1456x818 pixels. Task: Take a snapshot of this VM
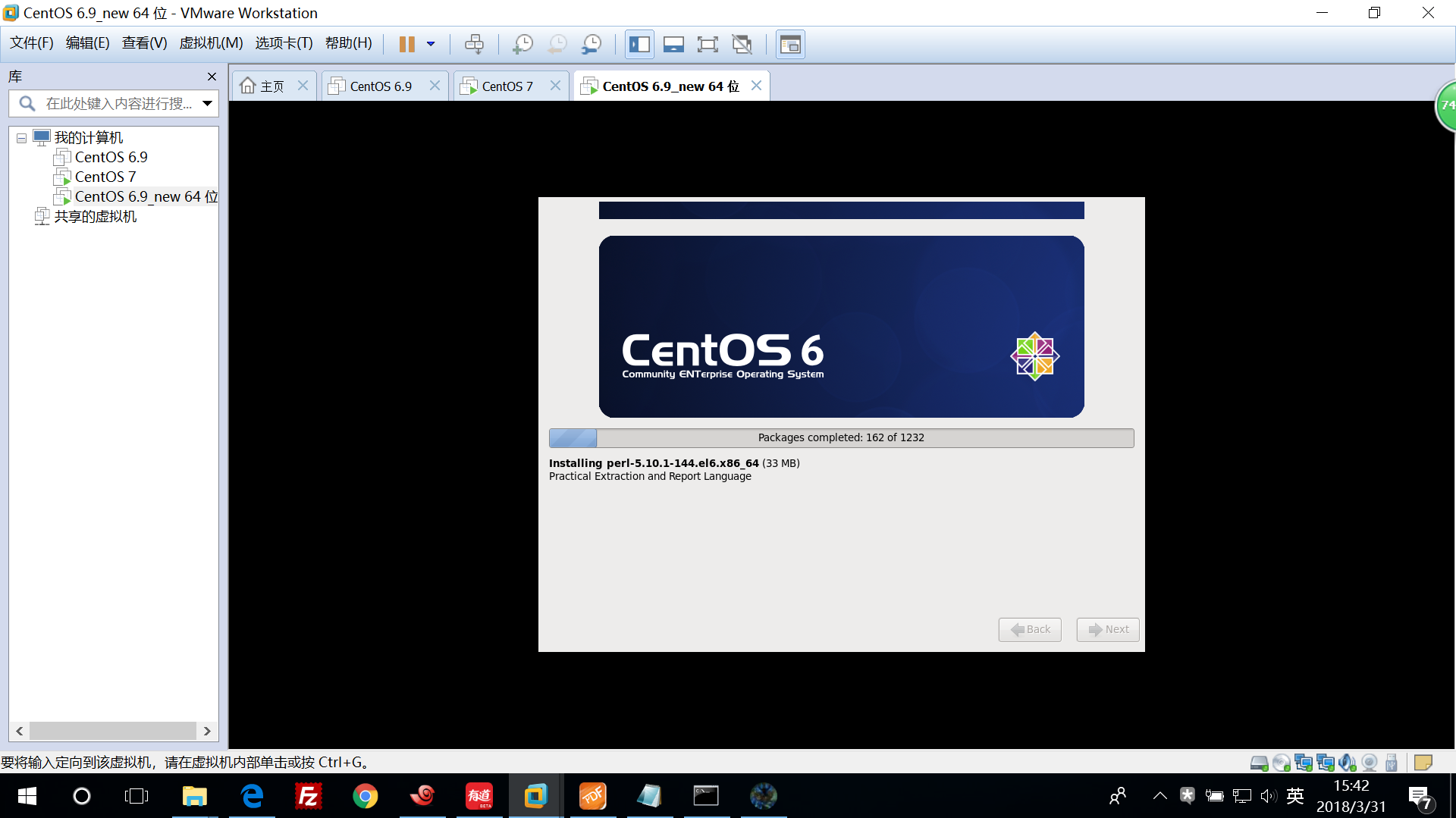coord(522,44)
